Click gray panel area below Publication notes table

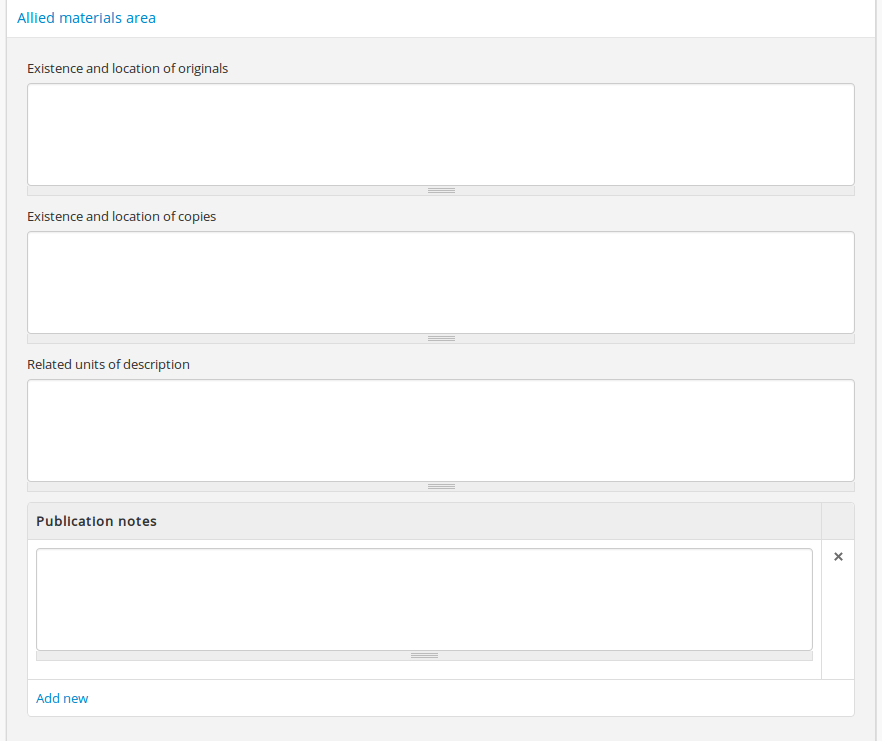(440, 728)
